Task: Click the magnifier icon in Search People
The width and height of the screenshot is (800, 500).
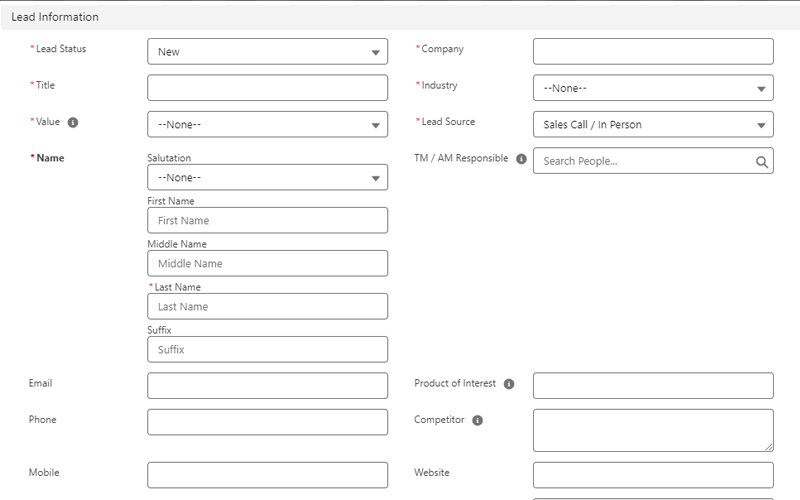Action: point(761,161)
